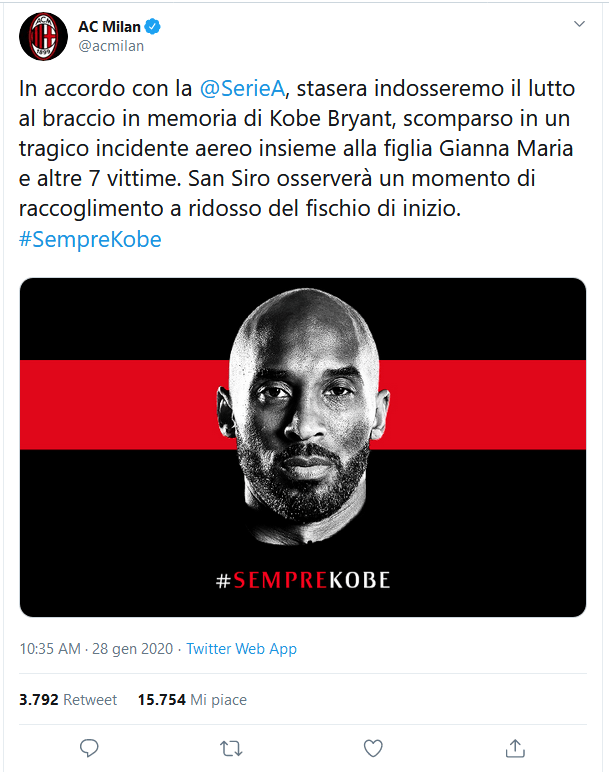Open the blue #SempreKobe hashtag link

pyautogui.click(x=90, y=240)
